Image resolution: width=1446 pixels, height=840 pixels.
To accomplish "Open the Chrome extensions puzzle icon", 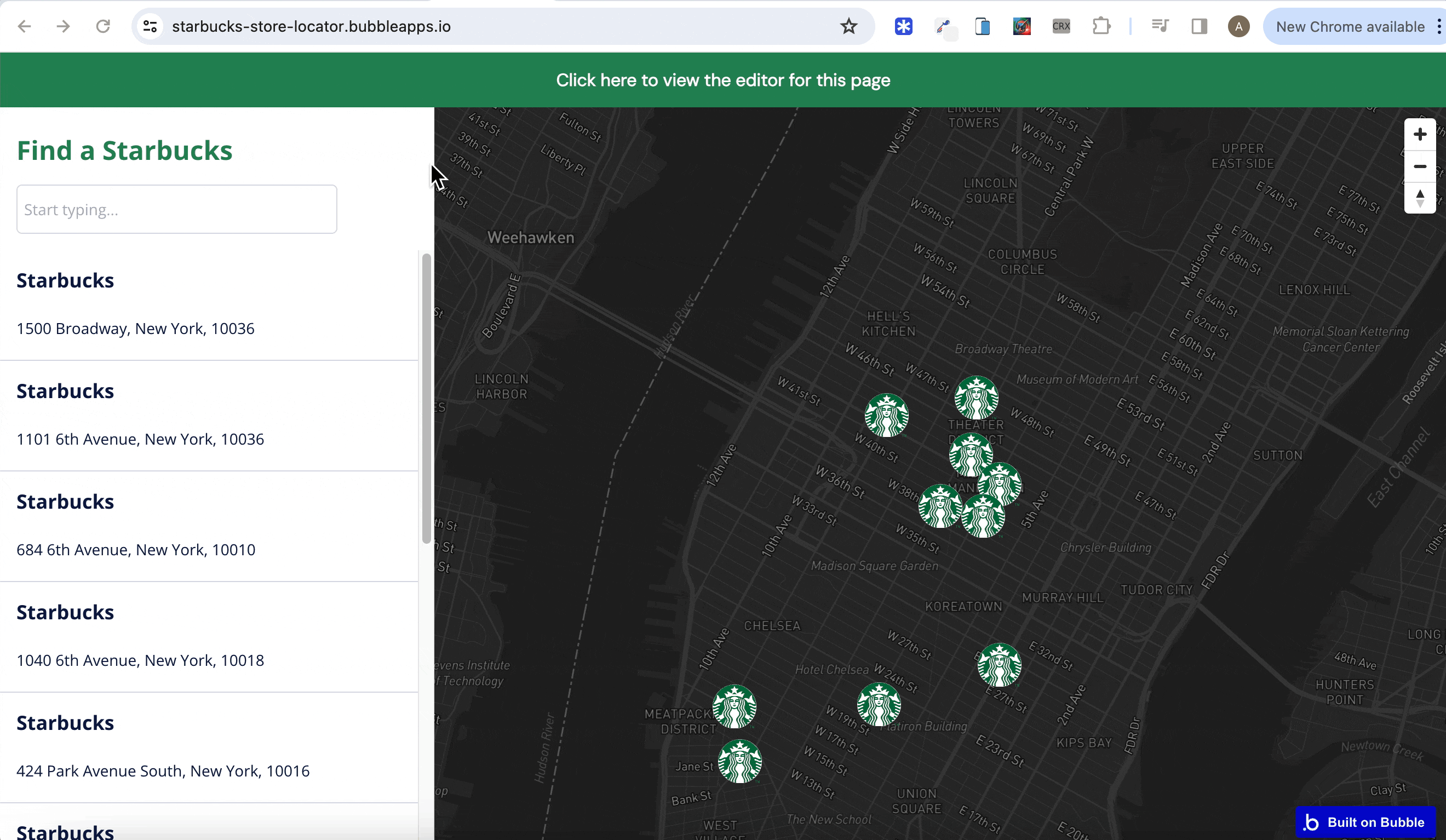I will pyautogui.click(x=1101, y=26).
